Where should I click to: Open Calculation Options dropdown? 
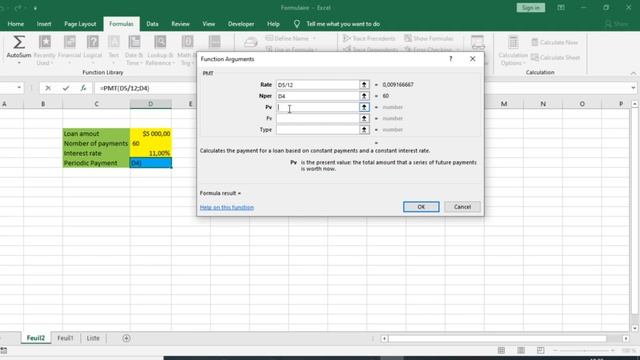(x=513, y=51)
